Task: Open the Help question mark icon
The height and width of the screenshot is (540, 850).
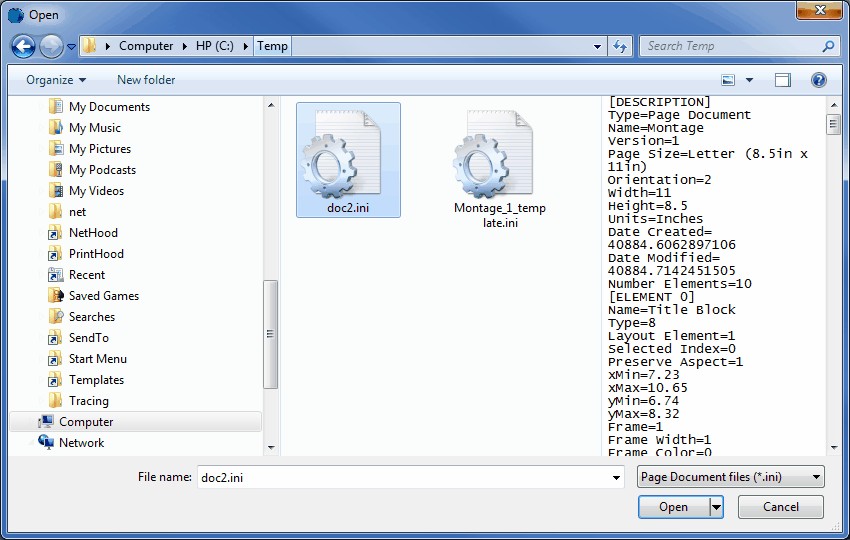Action: coord(818,80)
